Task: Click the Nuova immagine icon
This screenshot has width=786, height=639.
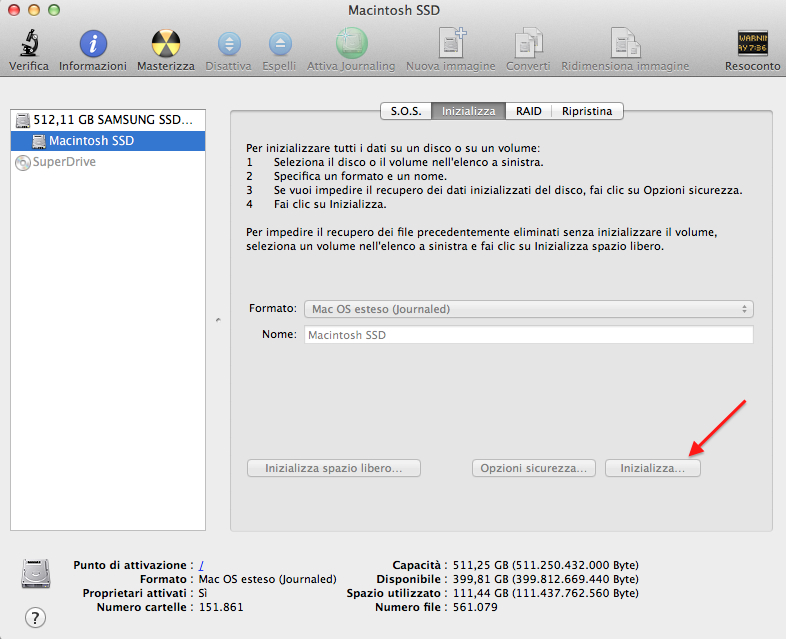Action: 452,43
